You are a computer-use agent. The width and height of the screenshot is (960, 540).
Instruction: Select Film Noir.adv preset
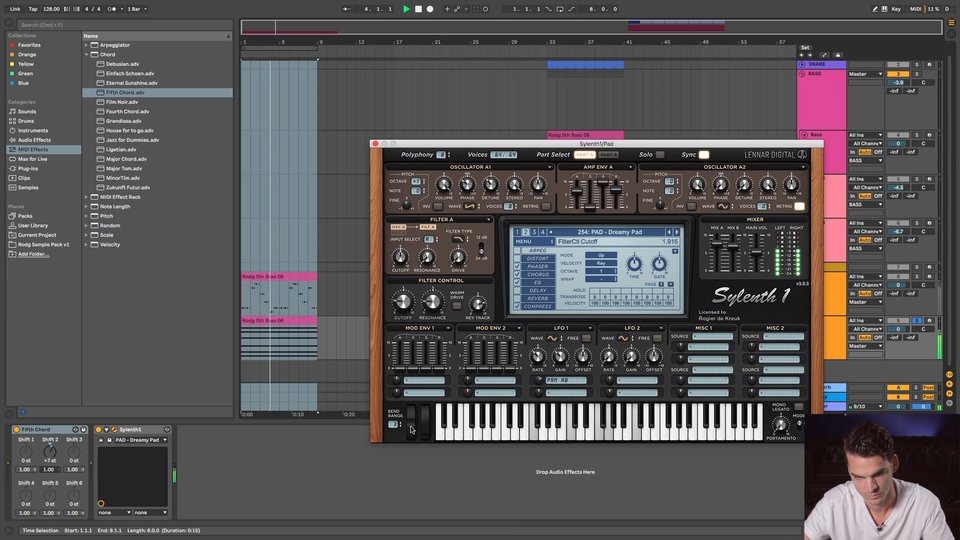122,102
